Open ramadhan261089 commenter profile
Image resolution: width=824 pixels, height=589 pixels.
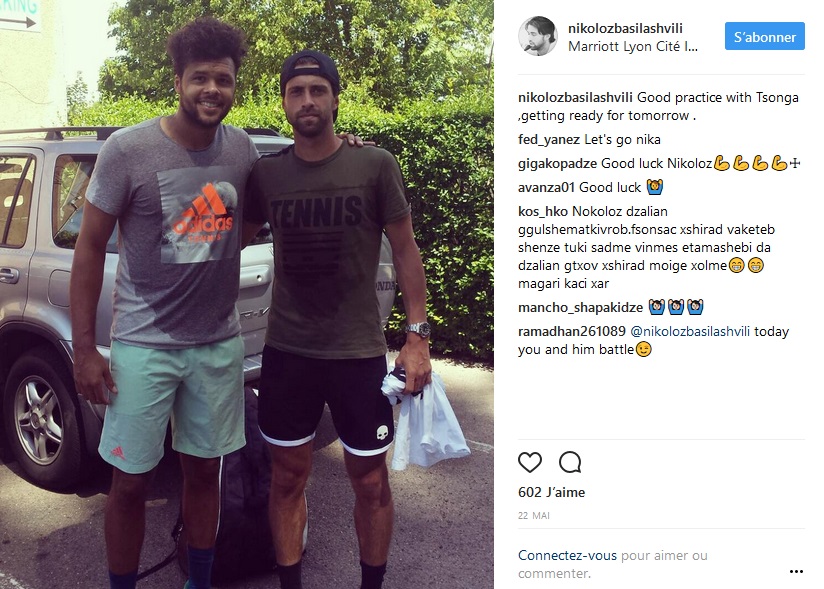(572, 332)
